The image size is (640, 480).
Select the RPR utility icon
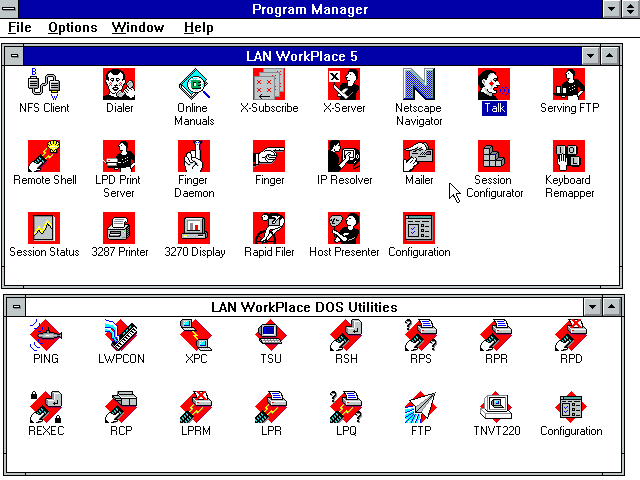pyautogui.click(x=496, y=335)
